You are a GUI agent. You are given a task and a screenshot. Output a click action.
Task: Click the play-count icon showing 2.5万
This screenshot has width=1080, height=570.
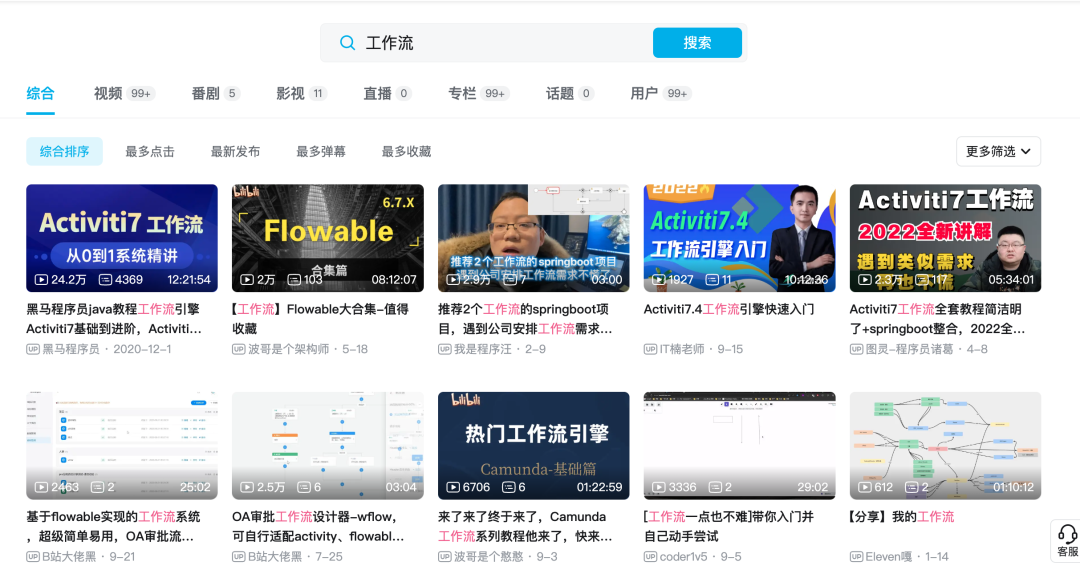(247, 487)
